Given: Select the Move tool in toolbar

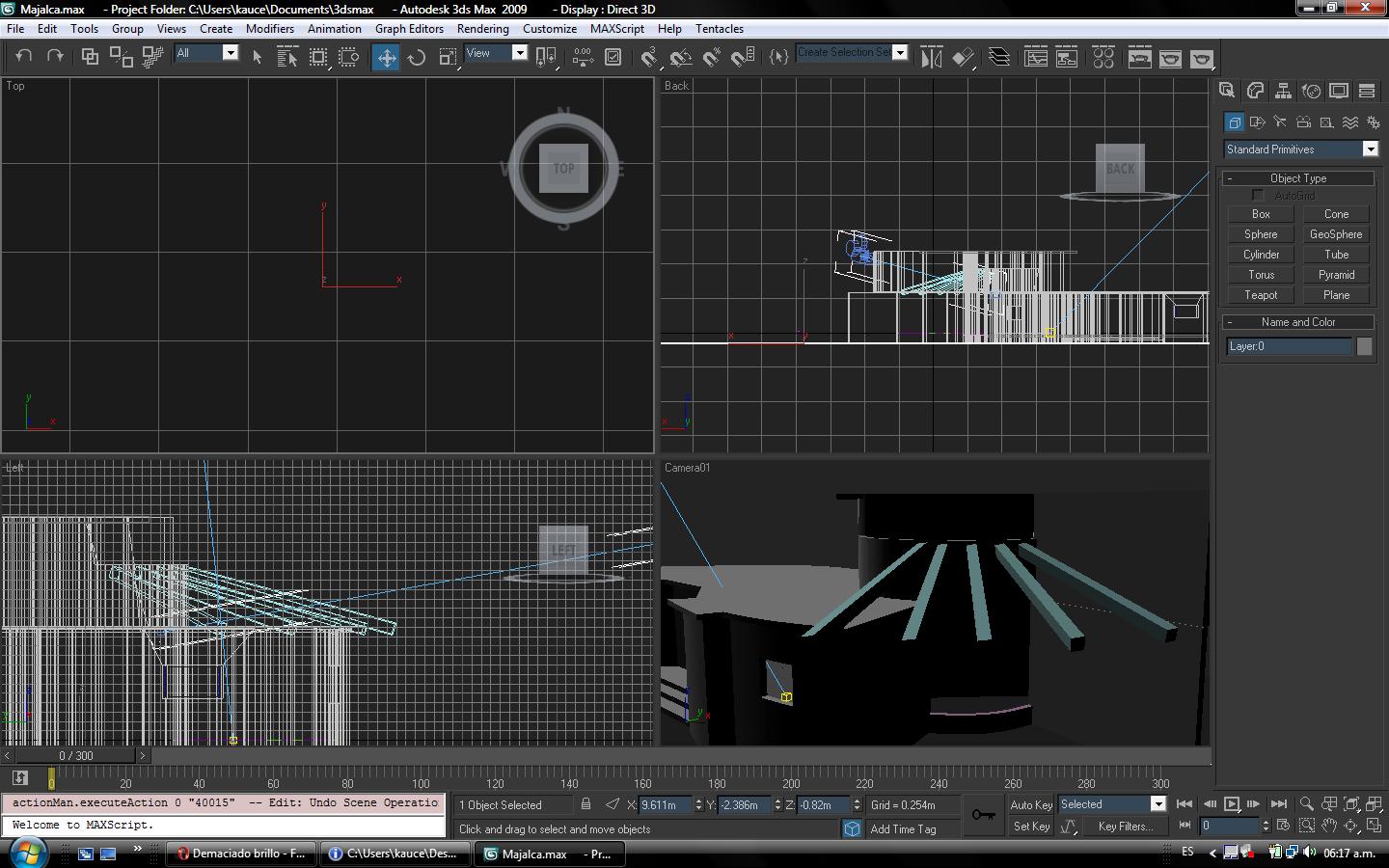Looking at the screenshot, I should click(386, 58).
